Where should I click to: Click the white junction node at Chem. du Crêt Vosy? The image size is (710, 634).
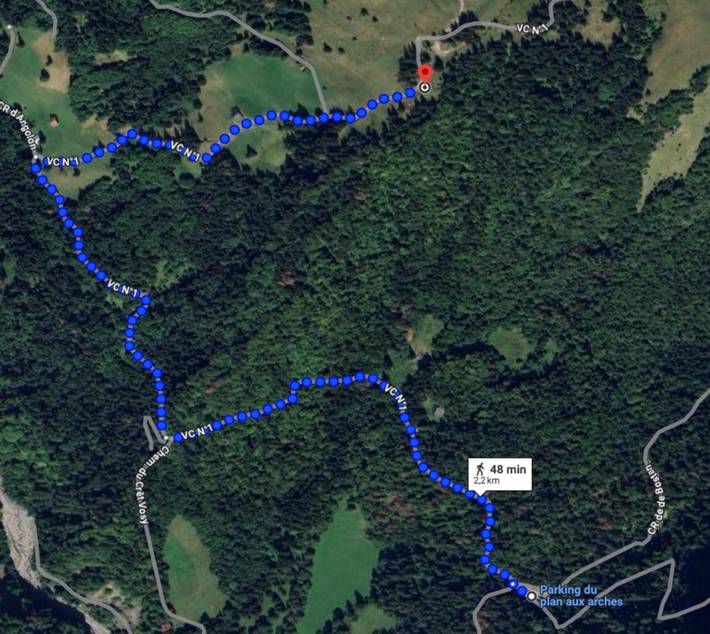pyautogui.click(x=166, y=437)
